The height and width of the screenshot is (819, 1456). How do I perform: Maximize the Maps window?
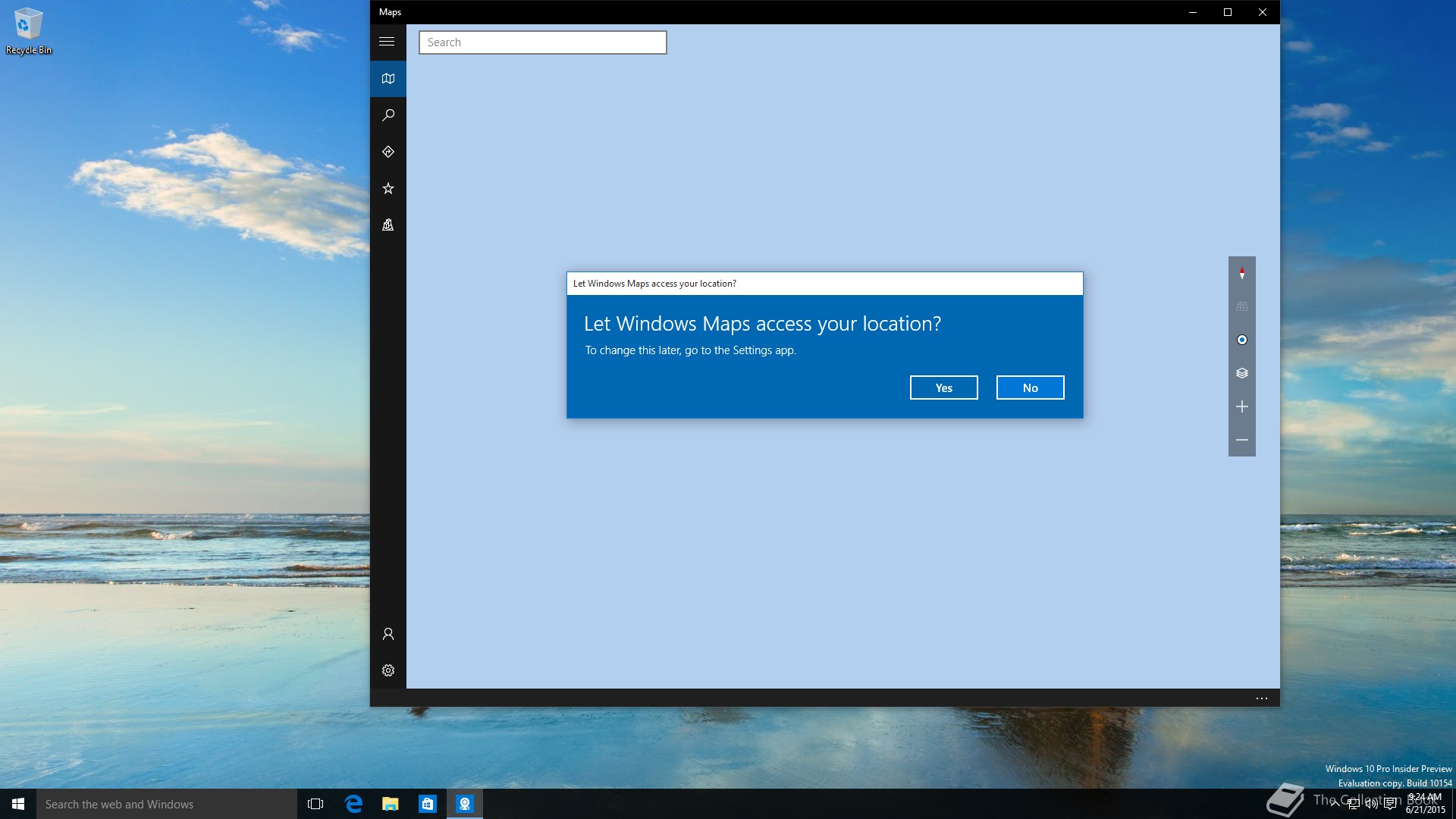[1228, 12]
